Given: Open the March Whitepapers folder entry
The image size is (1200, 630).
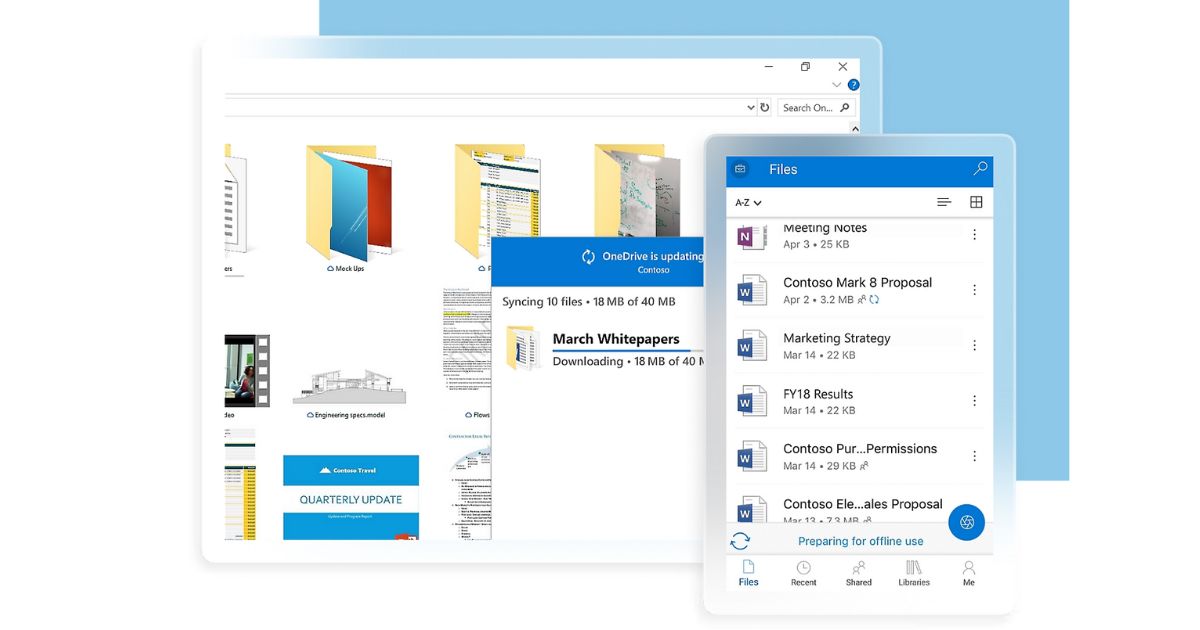Looking at the screenshot, I should click(615, 340).
